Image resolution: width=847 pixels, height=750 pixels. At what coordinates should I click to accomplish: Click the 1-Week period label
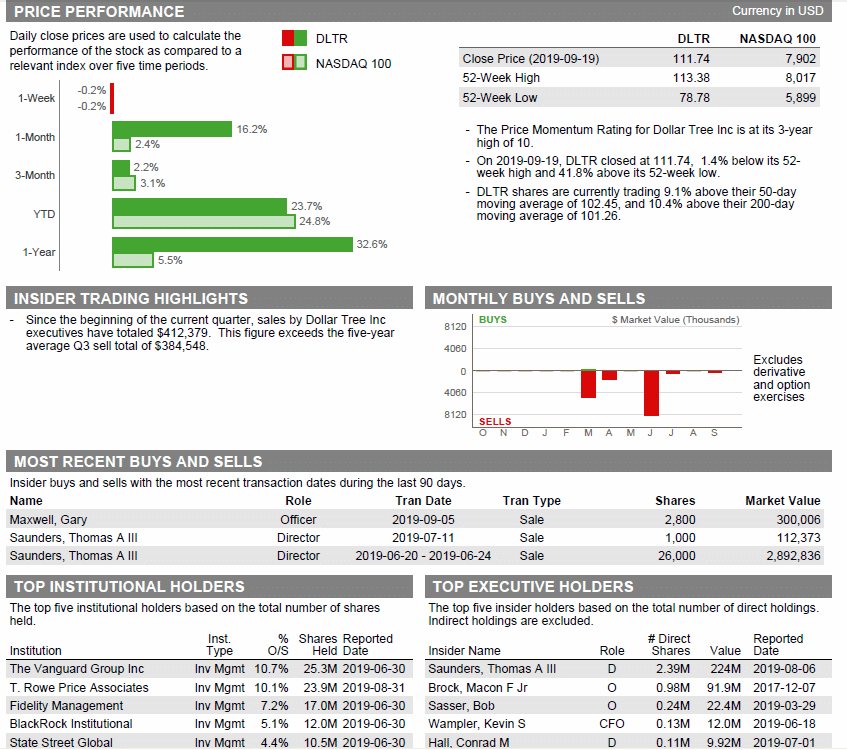coord(36,98)
